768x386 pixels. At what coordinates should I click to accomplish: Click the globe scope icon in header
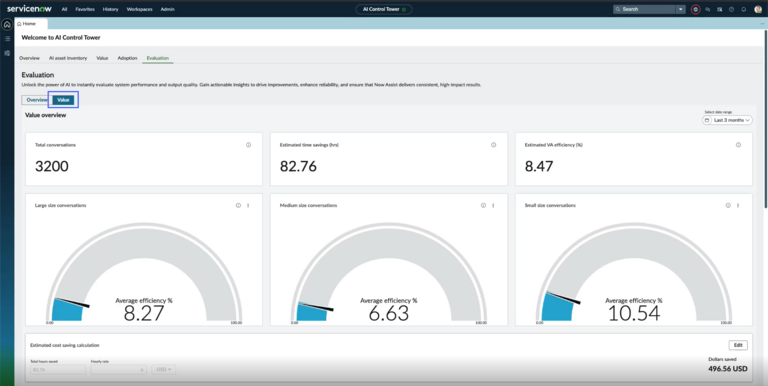(x=696, y=9)
